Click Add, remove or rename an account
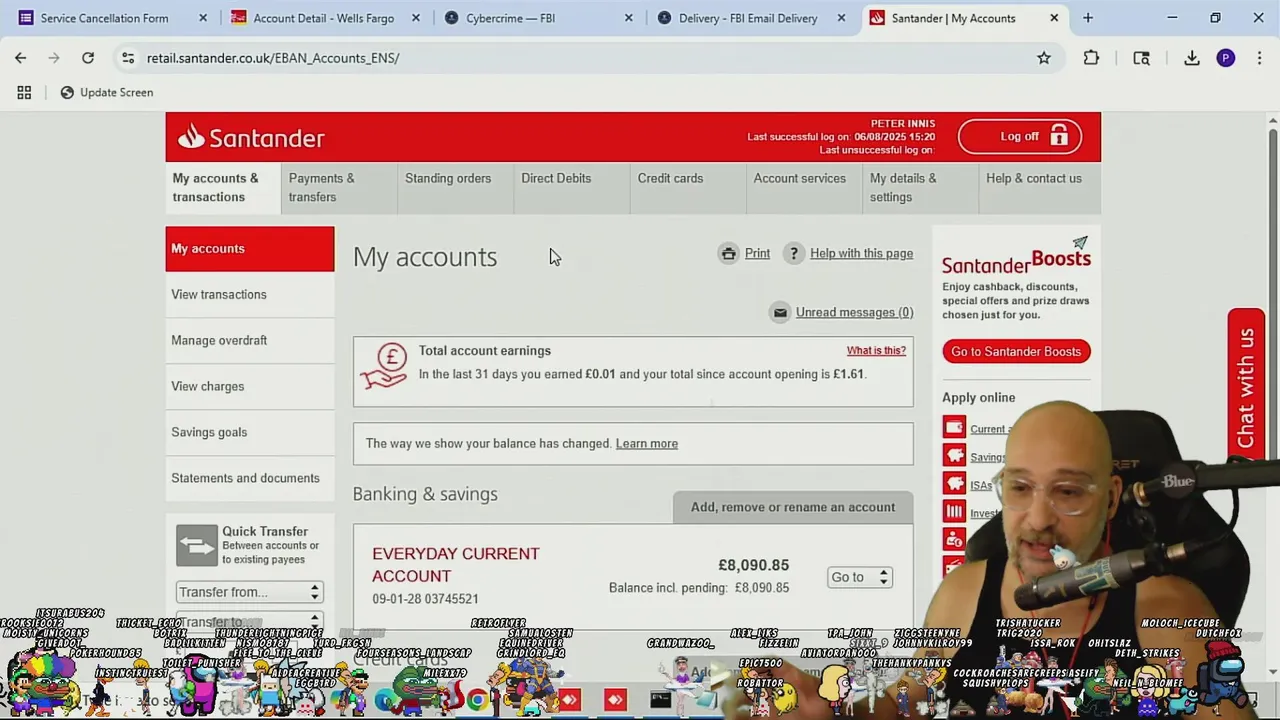Image resolution: width=1280 pixels, height=720 pixels. click(793, 507)
